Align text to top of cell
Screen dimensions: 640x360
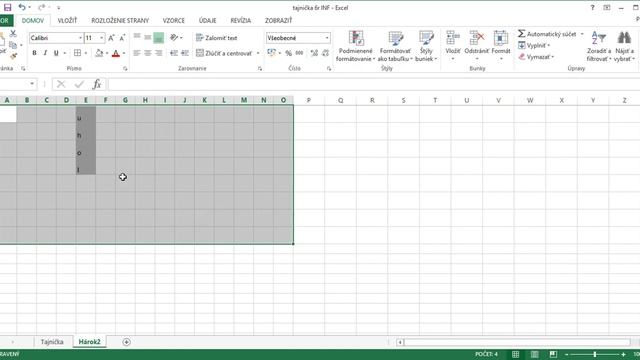point(137,38)
